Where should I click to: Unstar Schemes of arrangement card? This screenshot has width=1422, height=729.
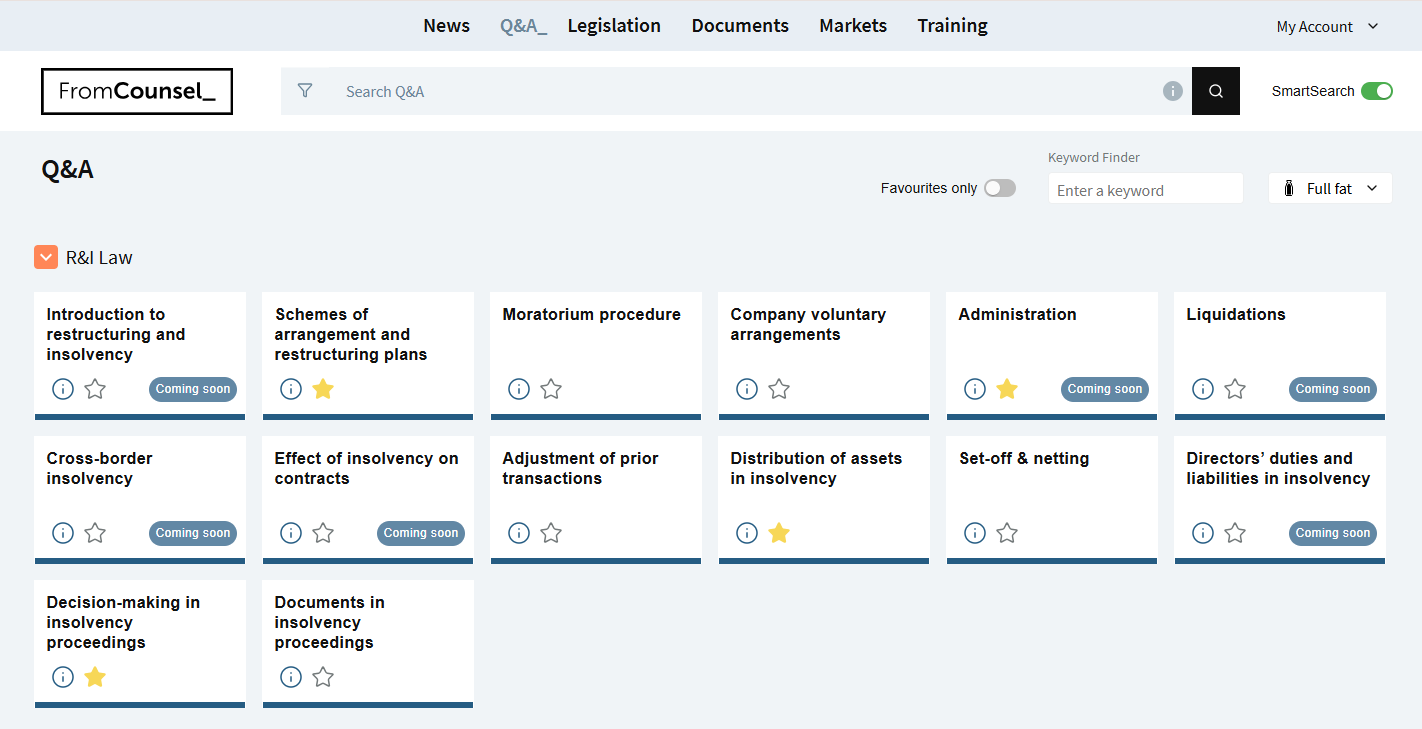(323, 389)
